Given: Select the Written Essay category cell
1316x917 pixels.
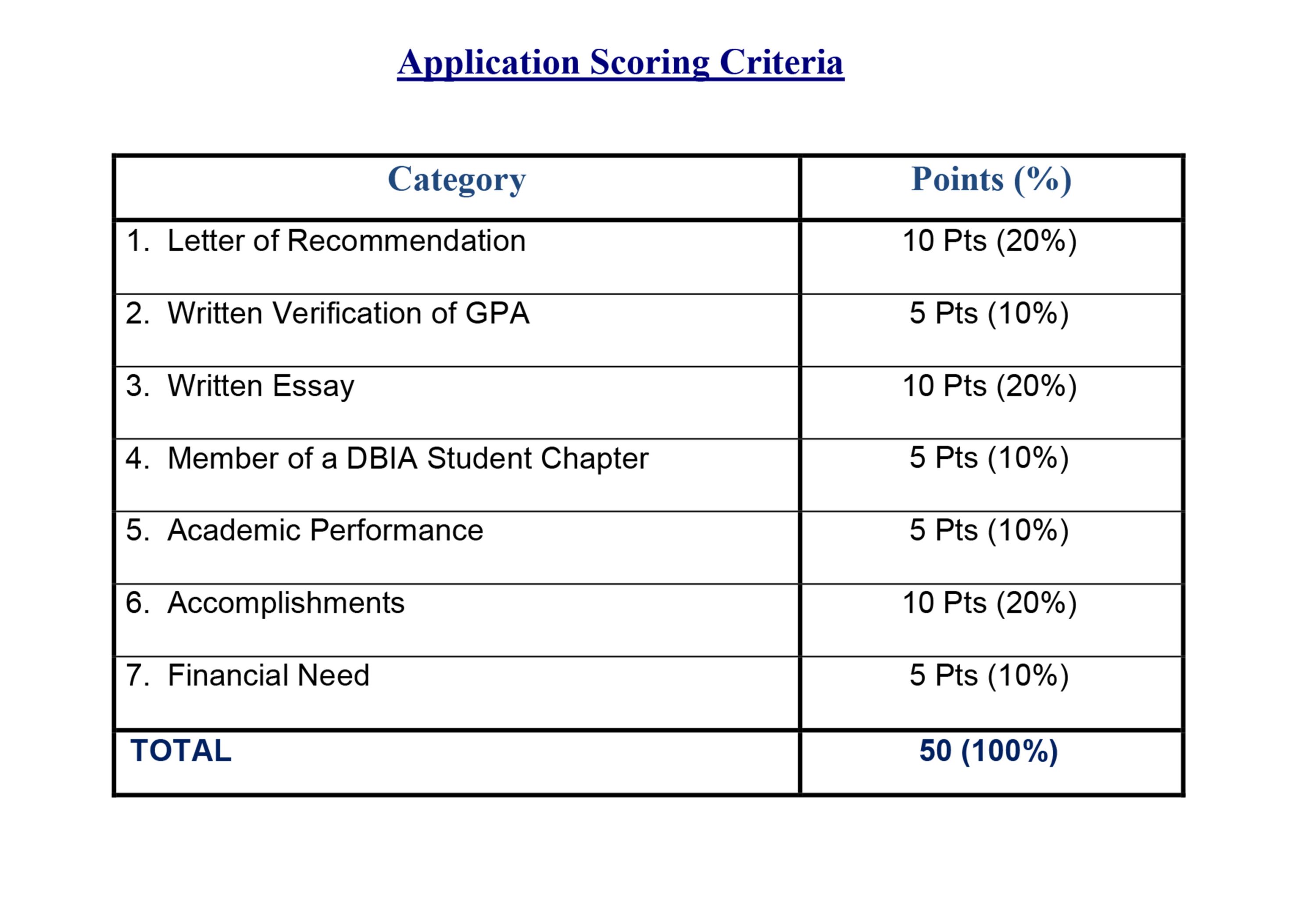Looking at the screenshot, I should pos(457,402).
